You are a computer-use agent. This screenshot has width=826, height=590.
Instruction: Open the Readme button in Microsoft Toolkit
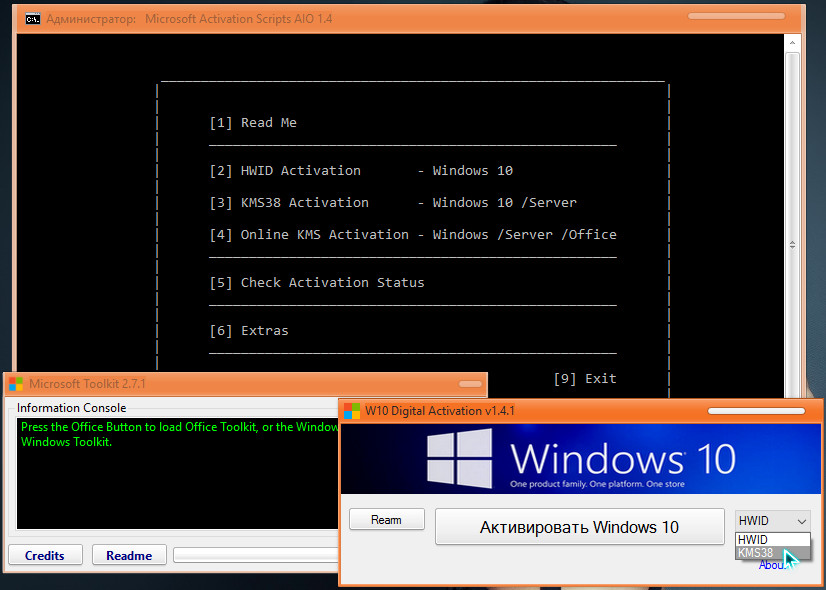click(x=129, y=555)
